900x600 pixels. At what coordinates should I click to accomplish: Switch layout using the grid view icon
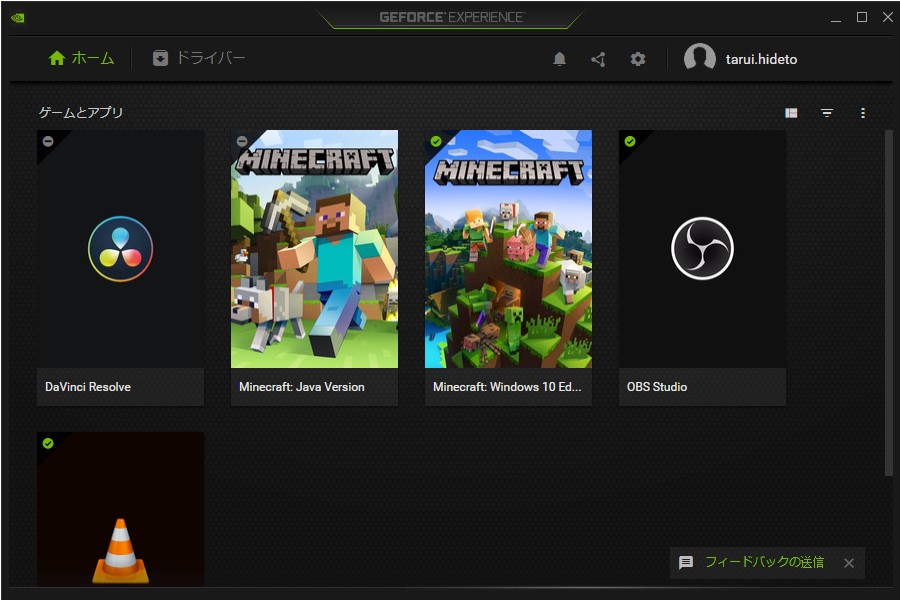coord(790,113)
